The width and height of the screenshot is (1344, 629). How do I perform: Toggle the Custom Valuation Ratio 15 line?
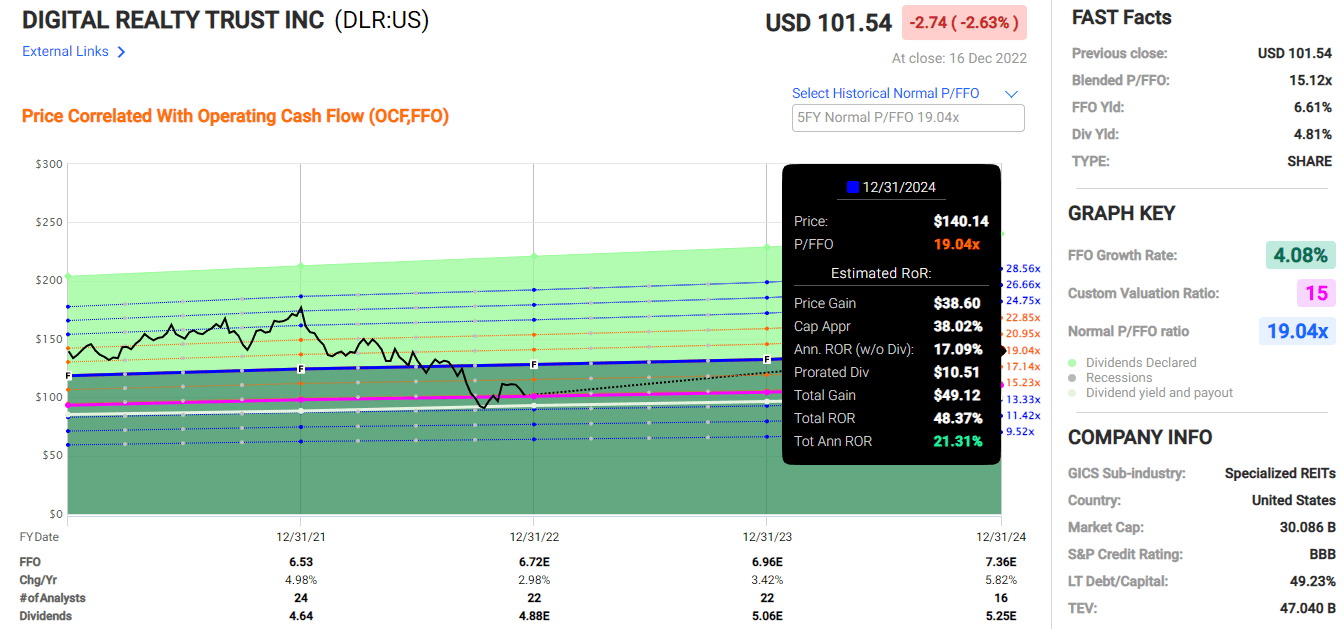1316,293
